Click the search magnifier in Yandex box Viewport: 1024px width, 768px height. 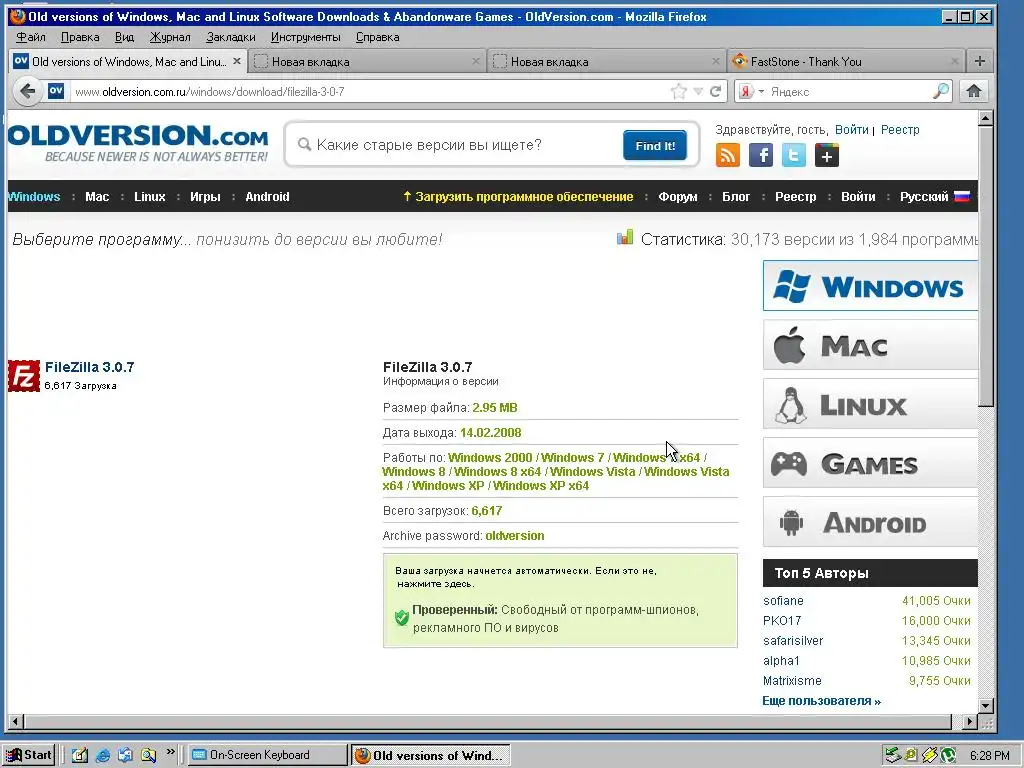click(x=940, y=91)
